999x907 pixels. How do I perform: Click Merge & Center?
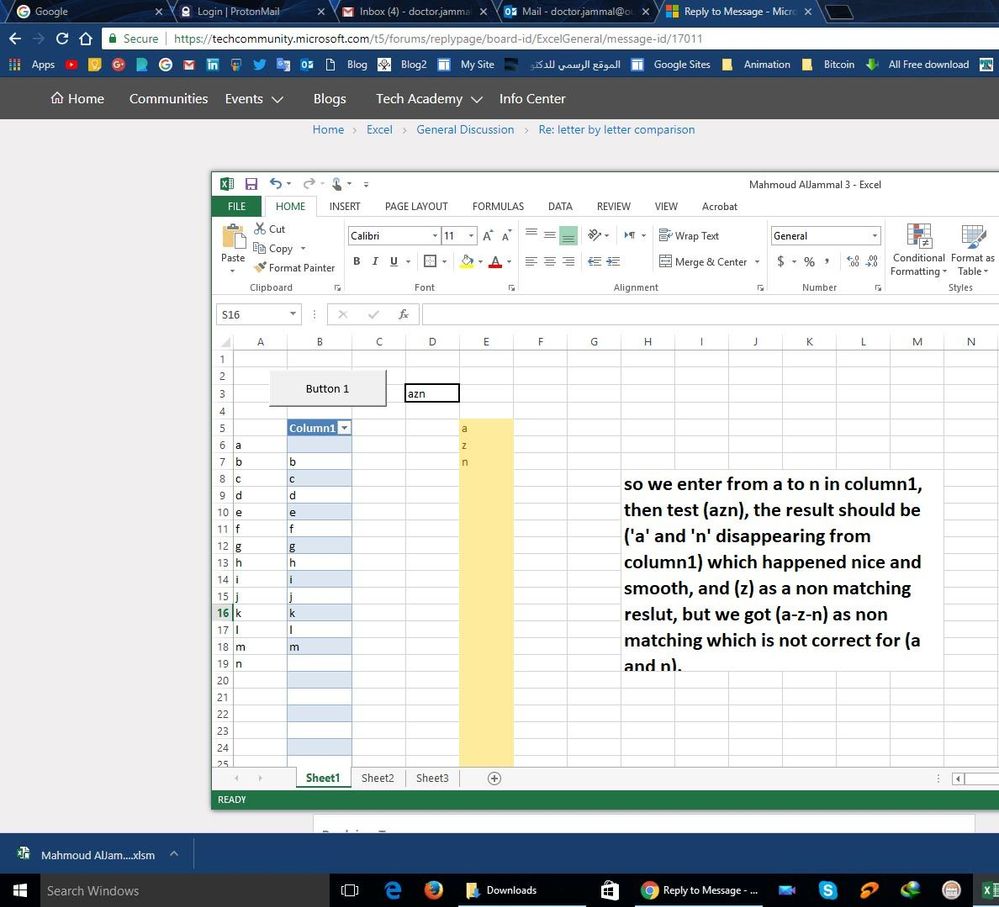(703, 261)
